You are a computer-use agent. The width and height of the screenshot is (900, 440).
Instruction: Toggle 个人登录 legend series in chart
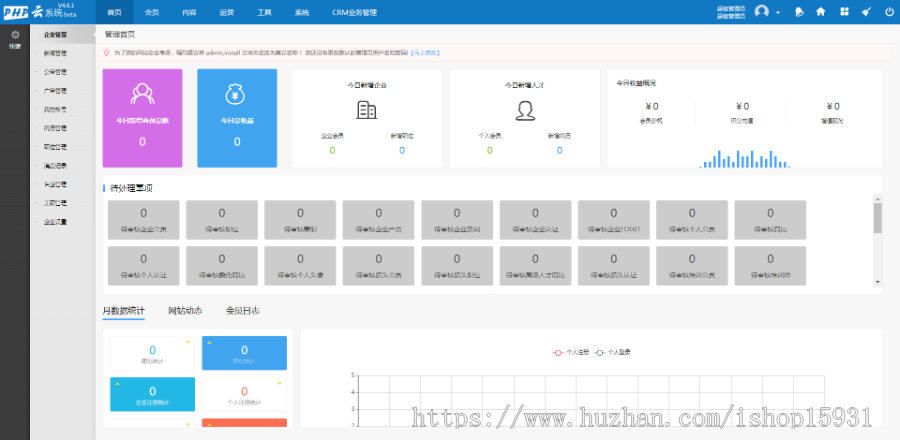(x=614, y=352)
